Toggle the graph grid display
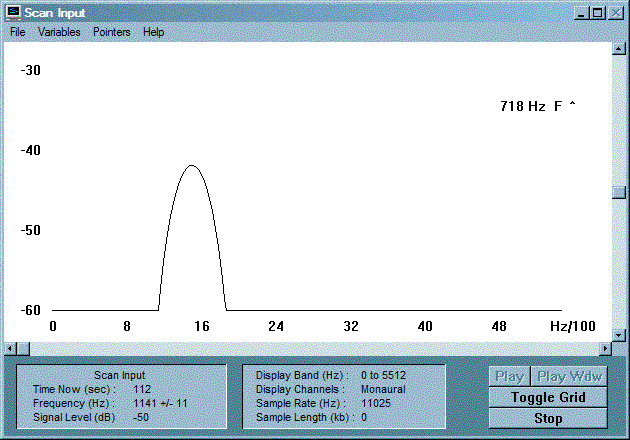 [x=548, y=397]
